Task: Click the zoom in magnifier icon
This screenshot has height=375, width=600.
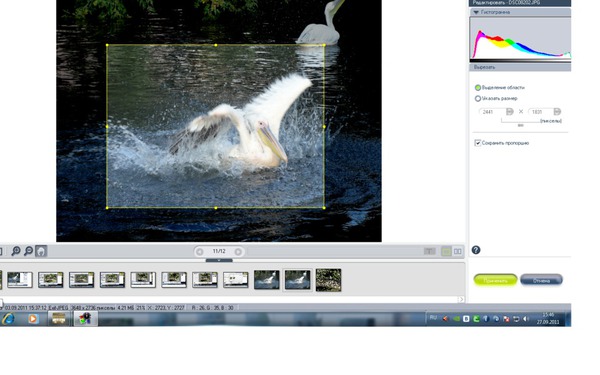Action: tap(16, 251)
